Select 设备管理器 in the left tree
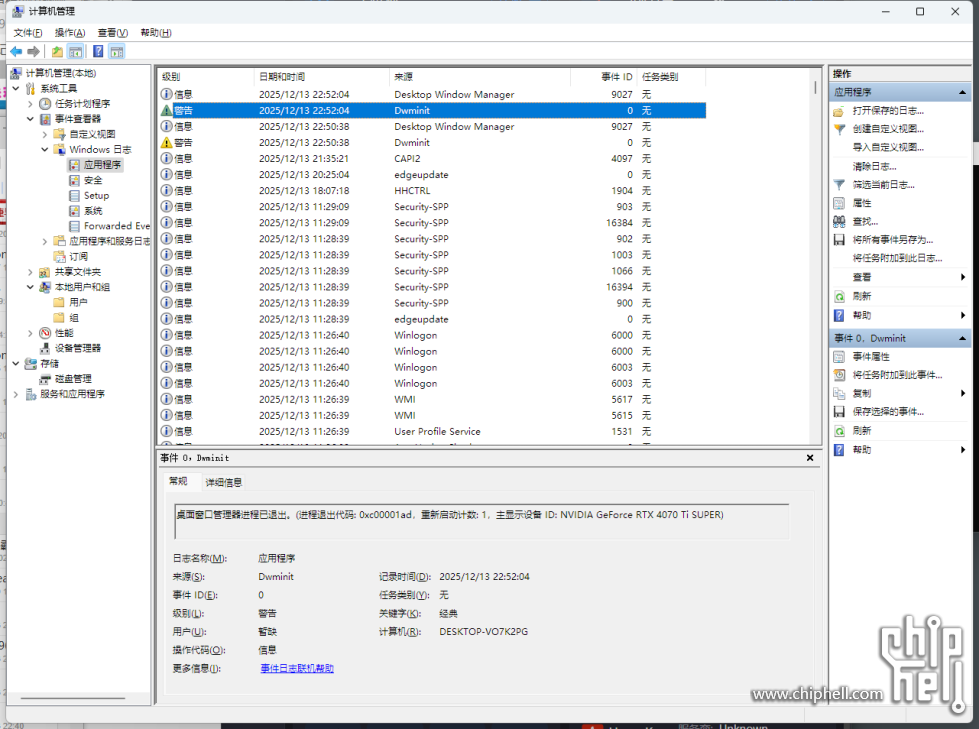Viewport: 979px width, 729px height. (77, 348)
